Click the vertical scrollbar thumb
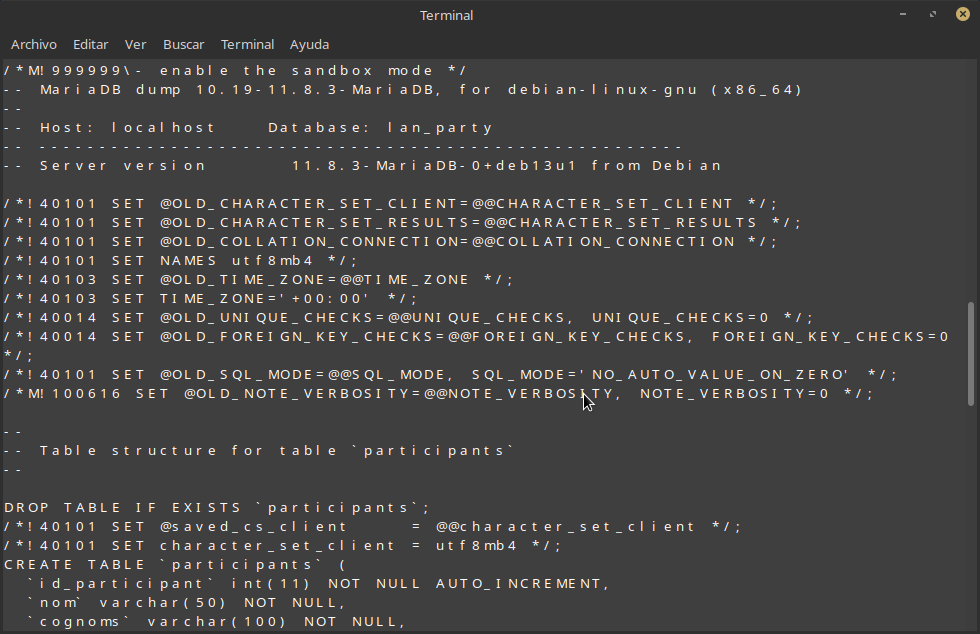Image resolution: width=980 pixels, height=634 pixels. 971,353
